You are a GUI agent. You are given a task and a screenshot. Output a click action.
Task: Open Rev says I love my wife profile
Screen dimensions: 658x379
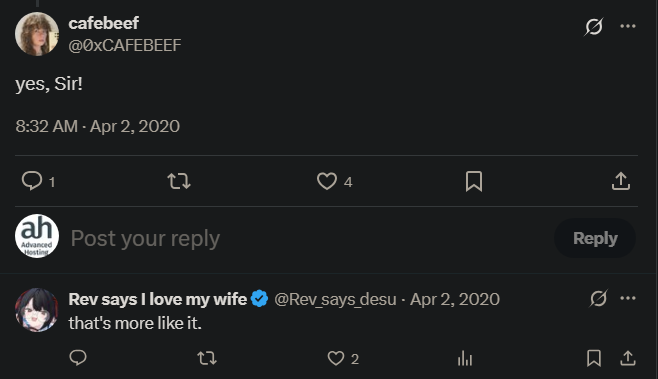coord(157,299)
